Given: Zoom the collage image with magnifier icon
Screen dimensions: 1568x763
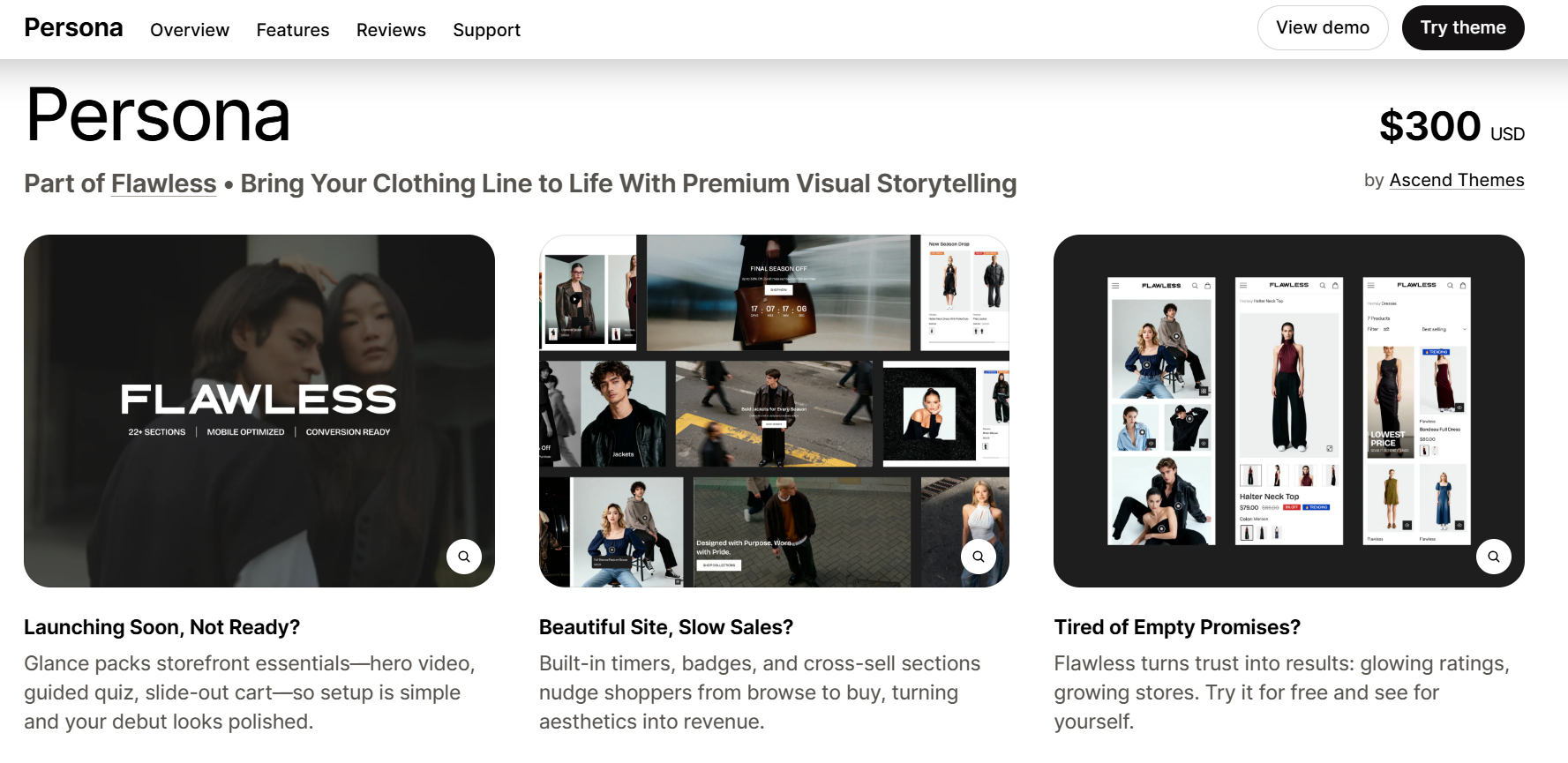Looking at the screenshot, I should (979, 557).
